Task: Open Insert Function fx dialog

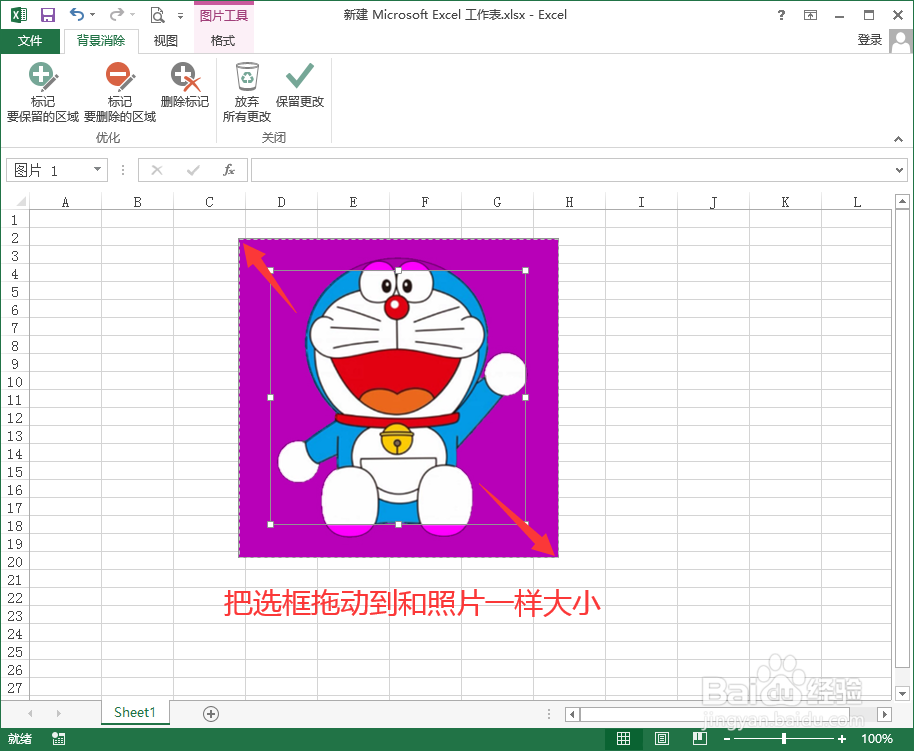Action: (229, 170)
